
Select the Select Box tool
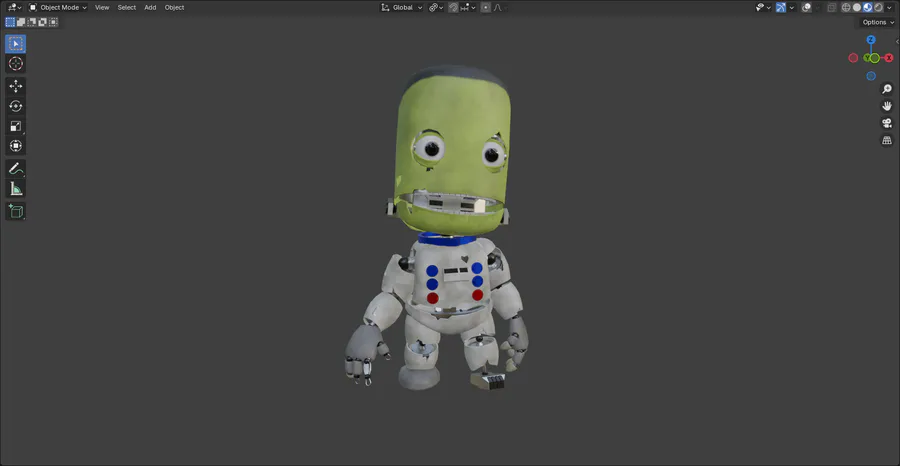click(15, 44)
